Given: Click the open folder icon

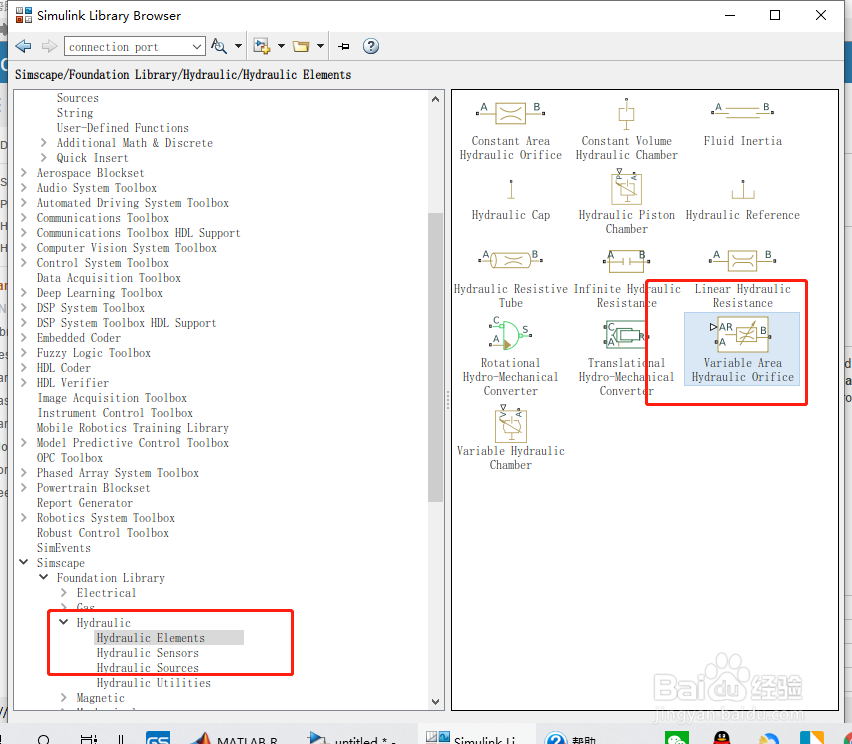Looking at the screenshot, I should pyautogui.click(x=300, y=46).
